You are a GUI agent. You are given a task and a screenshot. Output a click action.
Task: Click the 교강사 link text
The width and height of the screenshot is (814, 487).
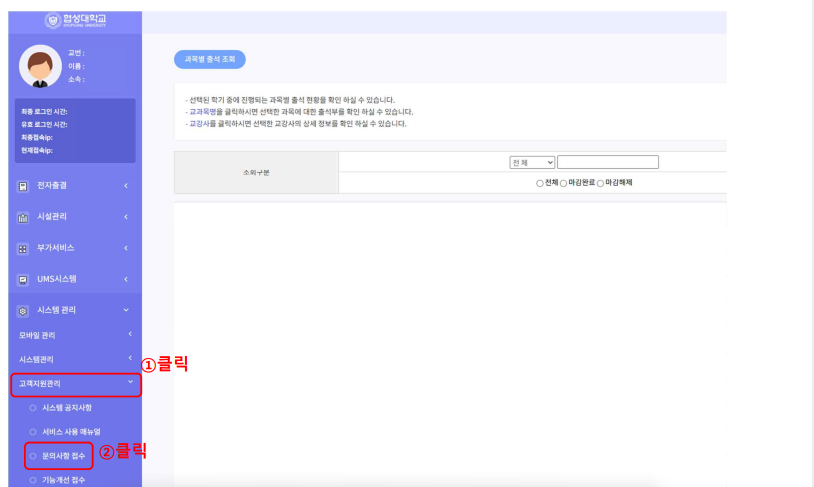199,124
